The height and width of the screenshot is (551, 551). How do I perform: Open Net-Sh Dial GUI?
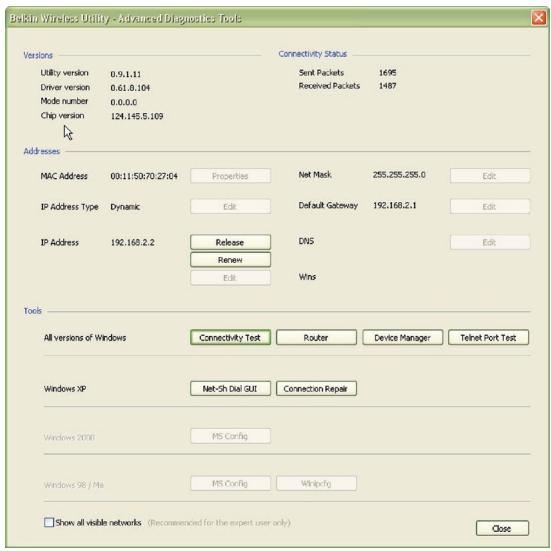coord(230,388)
